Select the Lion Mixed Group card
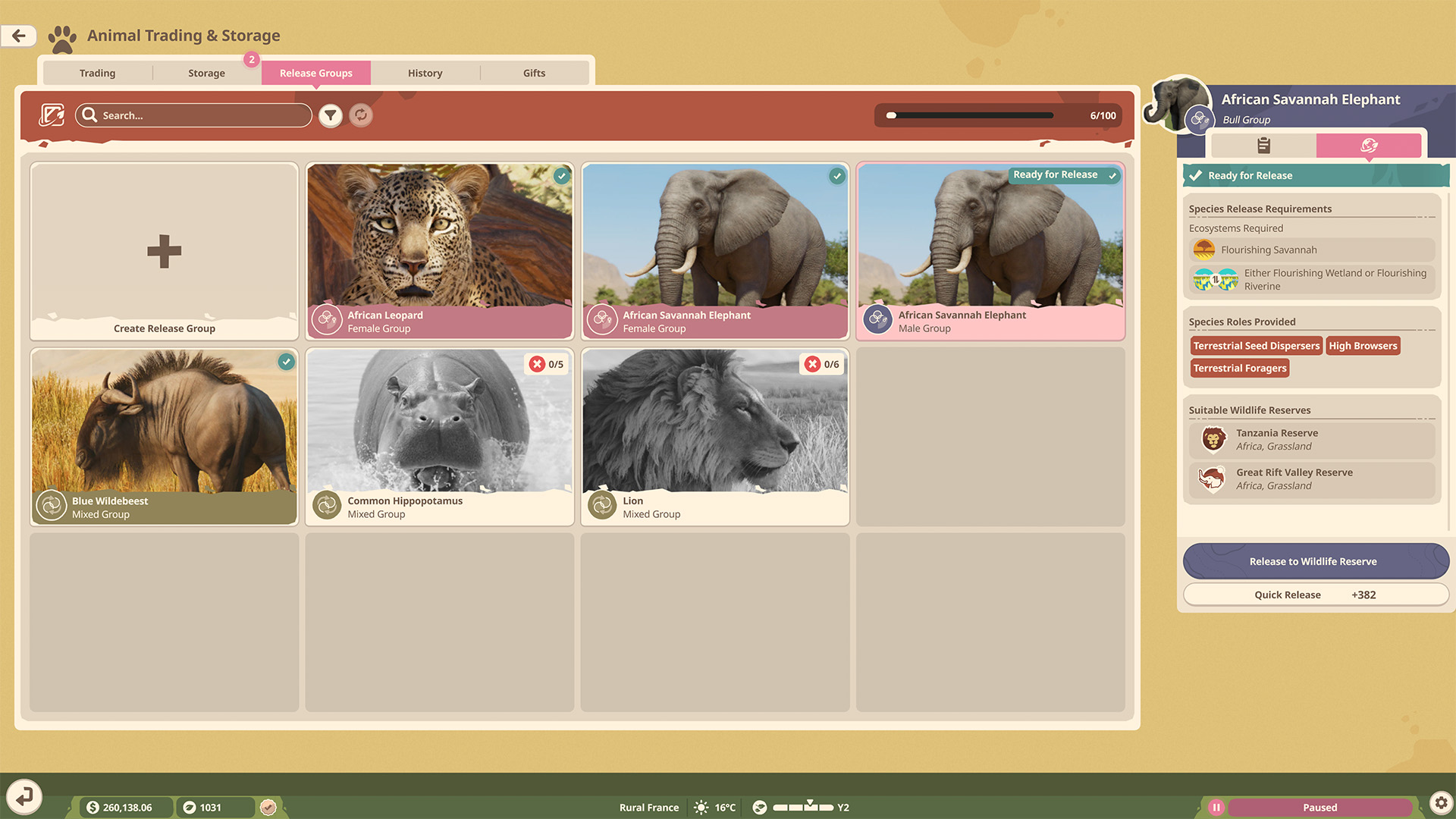This screenshot has height=819, width=1456. [x=715, y=437]
